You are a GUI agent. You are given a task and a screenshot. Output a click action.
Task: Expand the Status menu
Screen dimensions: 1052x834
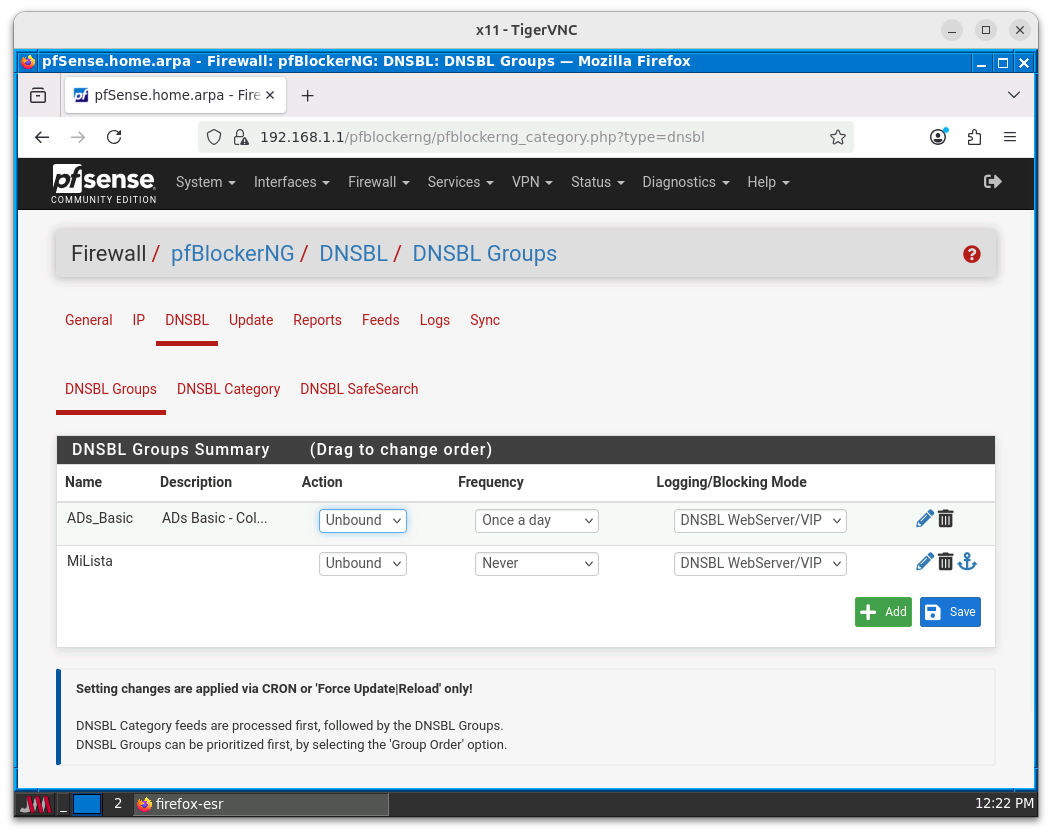597,183
